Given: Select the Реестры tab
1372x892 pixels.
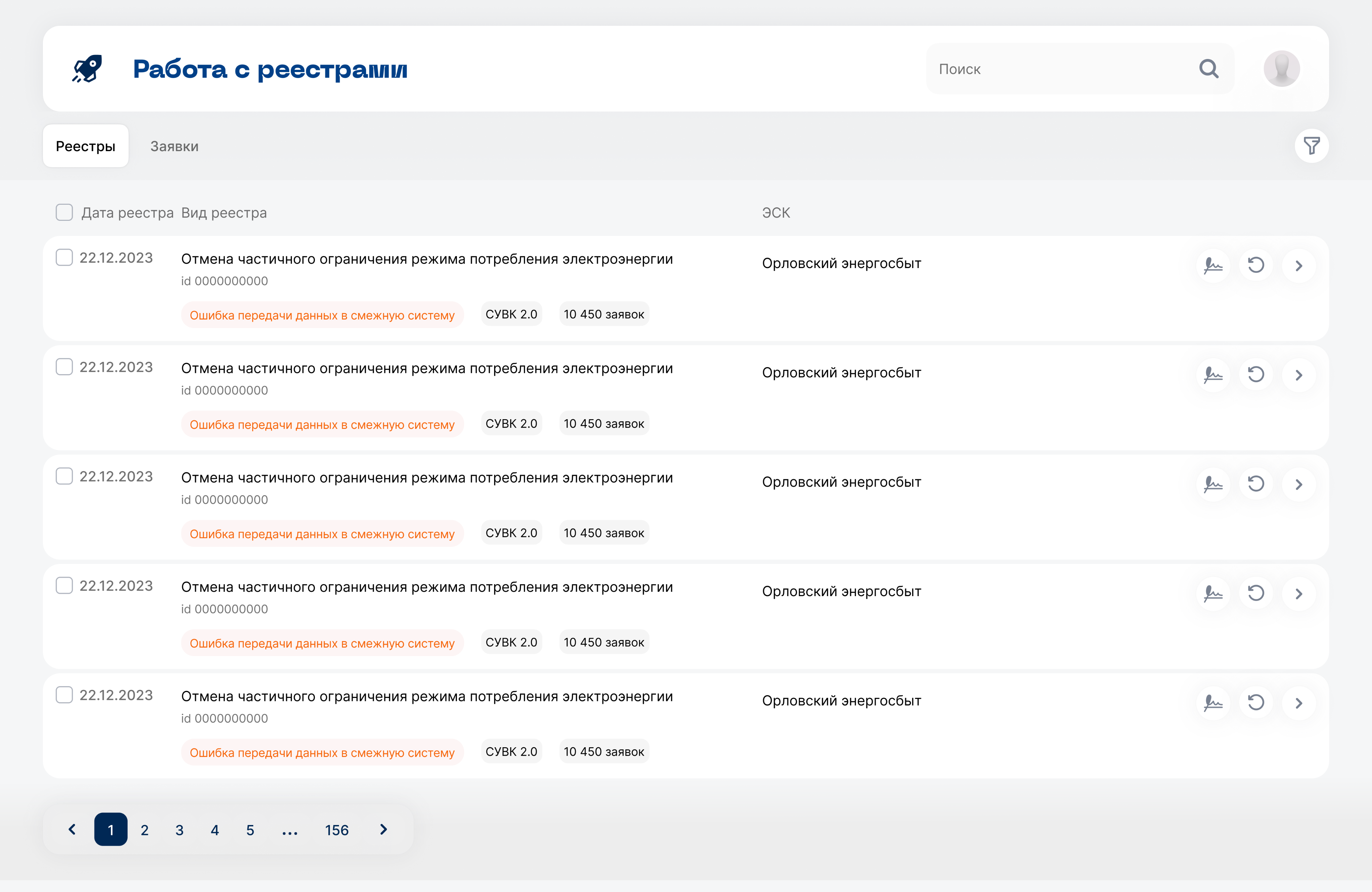Looking at the screenshot, I should coord(85,146).
